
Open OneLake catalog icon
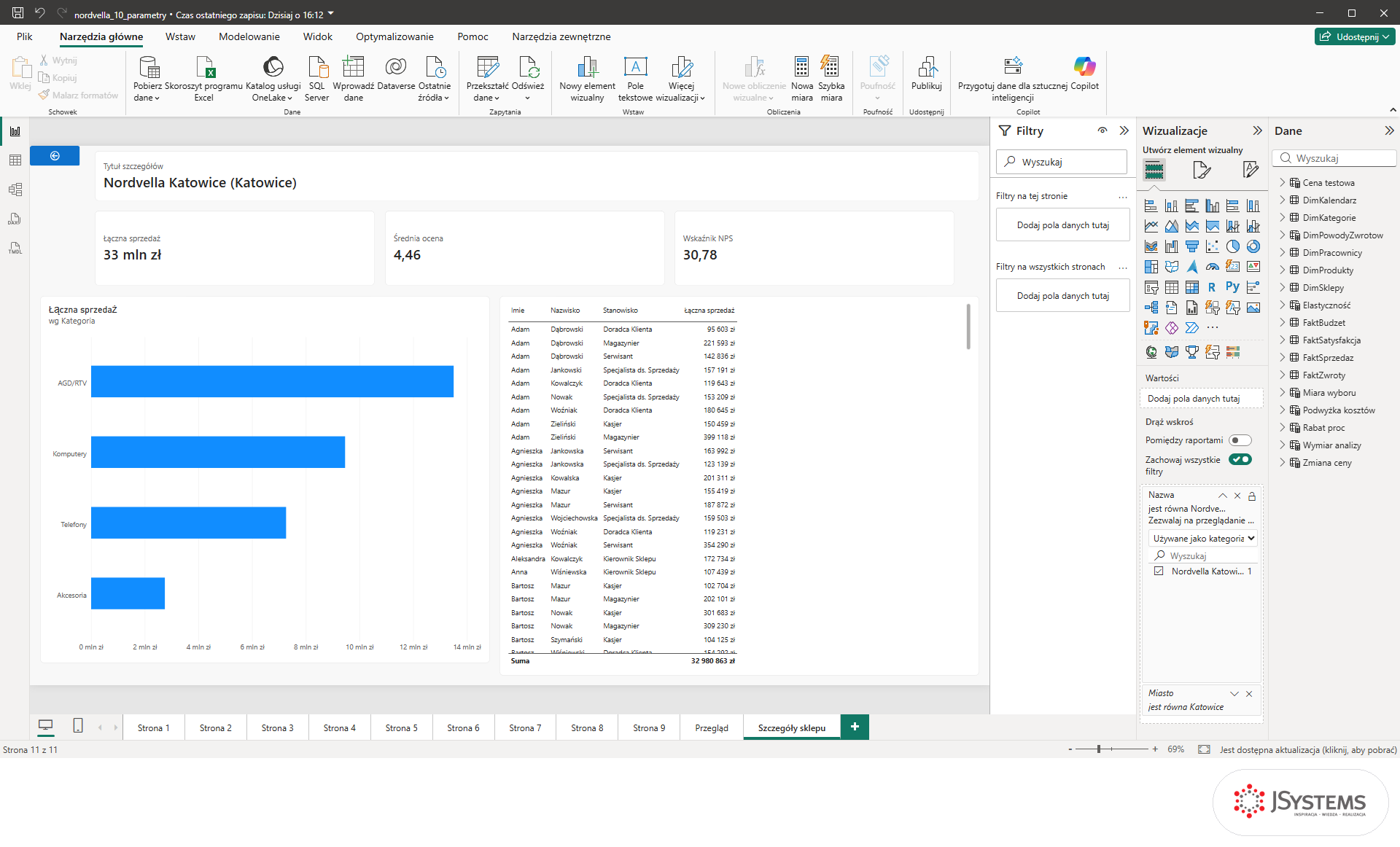tap(273, 67)
